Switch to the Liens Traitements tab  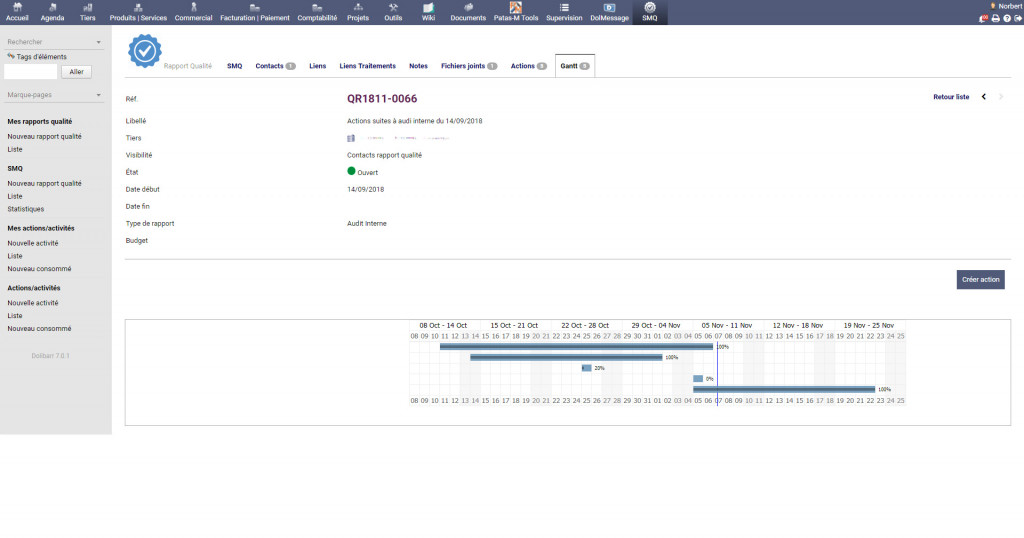367,66
